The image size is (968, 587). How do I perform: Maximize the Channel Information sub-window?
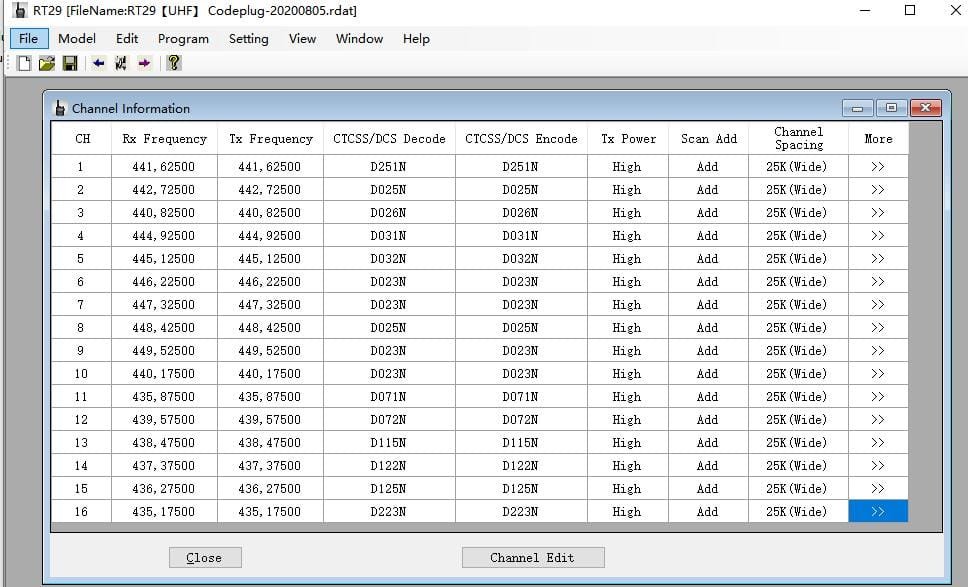(x=891, y=108)
